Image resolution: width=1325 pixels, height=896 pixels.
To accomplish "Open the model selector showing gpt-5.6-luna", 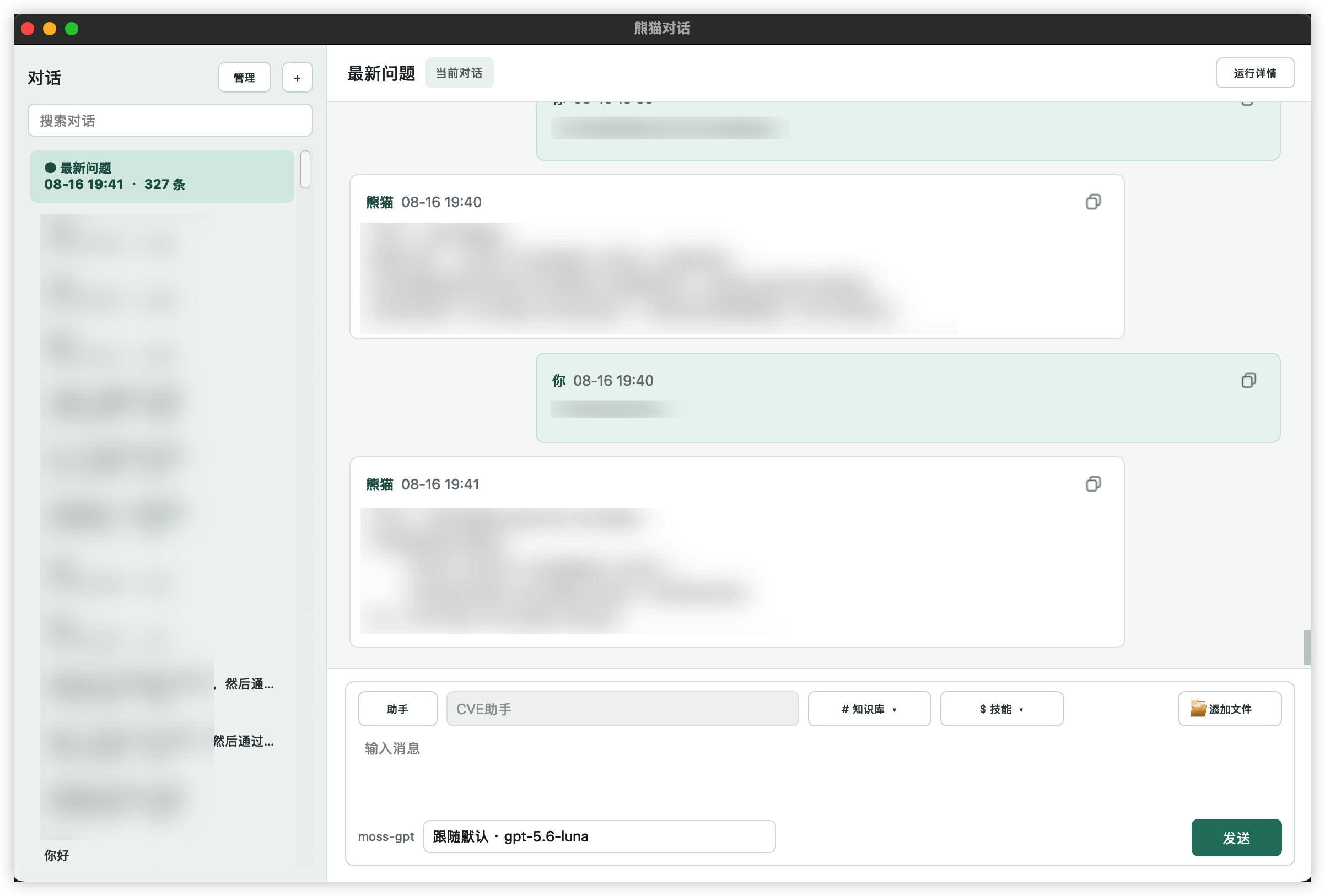I will pyautogui.click(x=599, y=836).
